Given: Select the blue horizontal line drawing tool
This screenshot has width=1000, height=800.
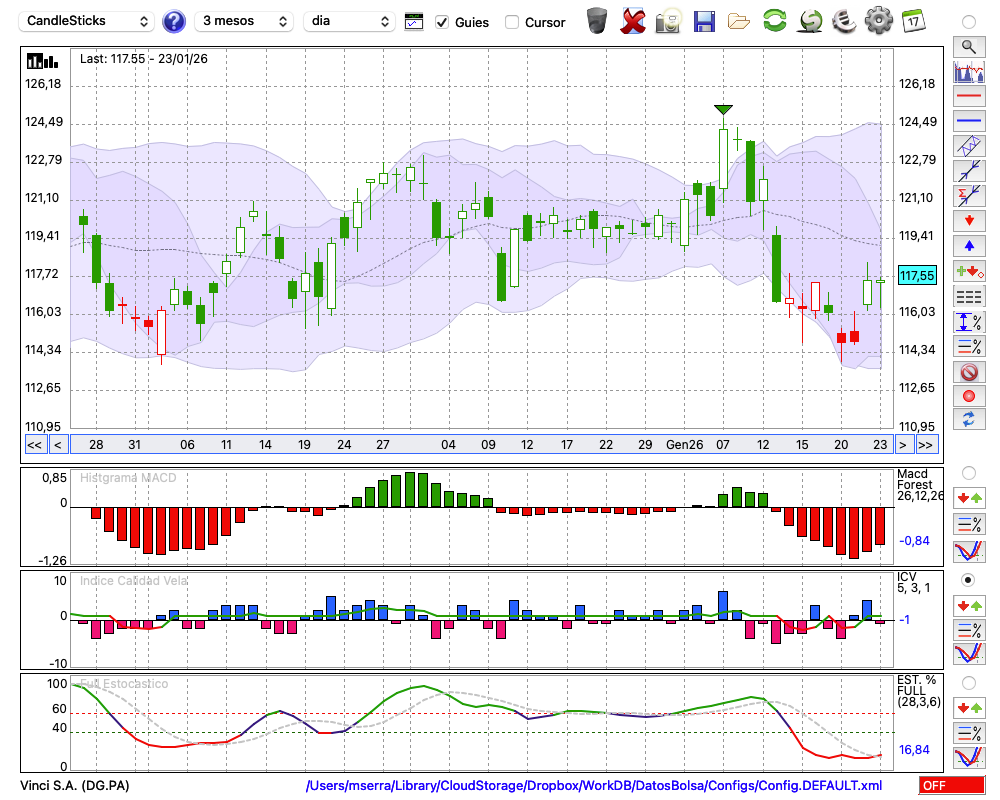Looking at the screenshot, I should [x=968, y=121].
